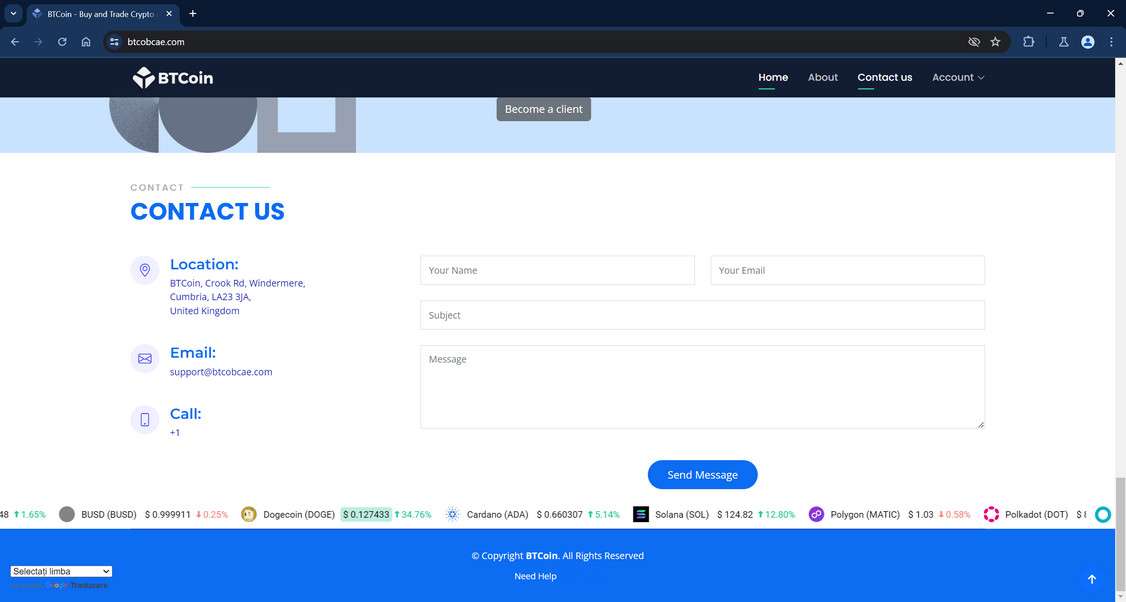Click the BTCoin logo icon
The width and height of the screenshot is (1126, 602).
click(144, 77)
